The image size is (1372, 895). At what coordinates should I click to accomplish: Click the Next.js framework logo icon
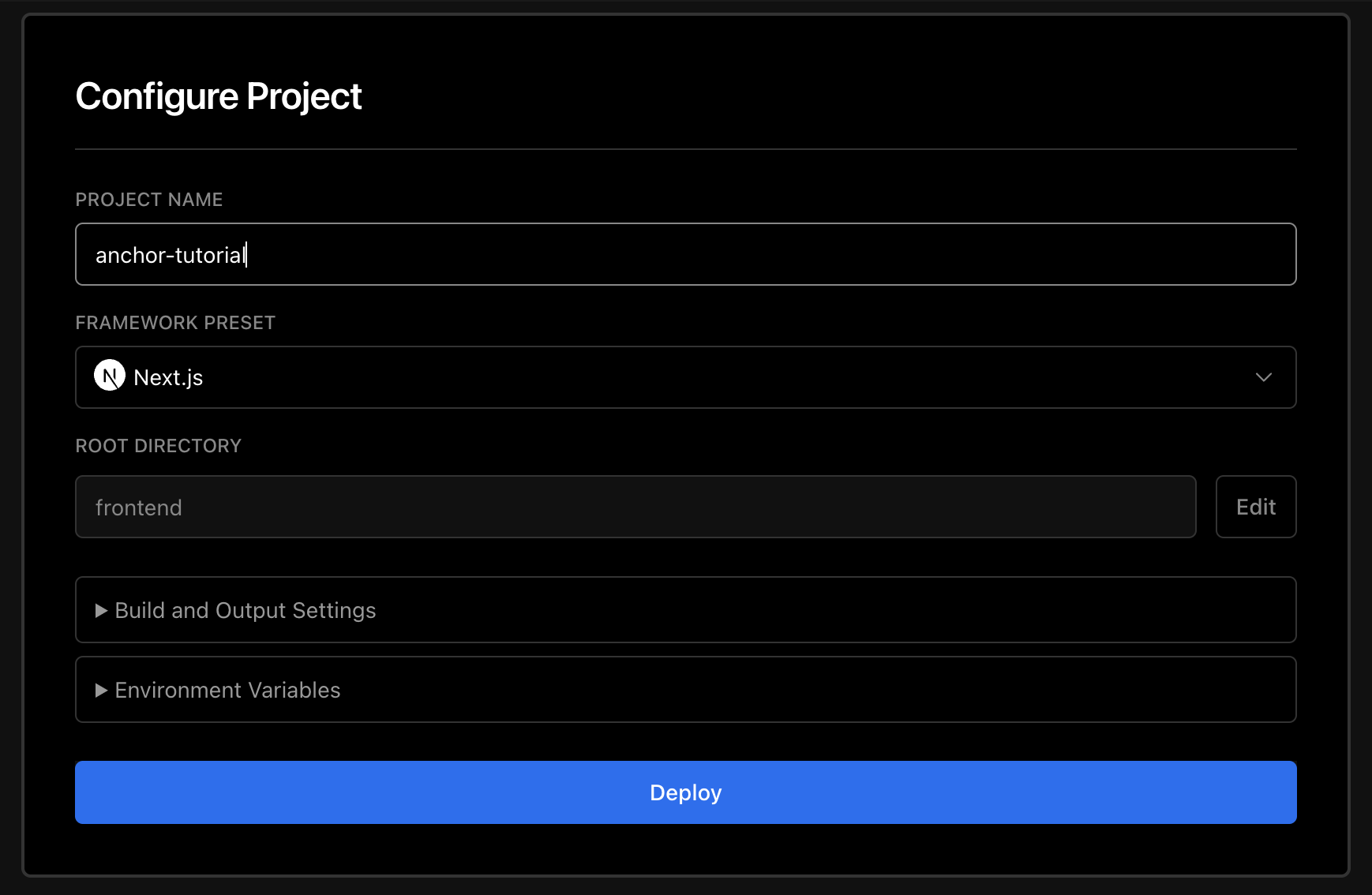click(x=110, y=376)
